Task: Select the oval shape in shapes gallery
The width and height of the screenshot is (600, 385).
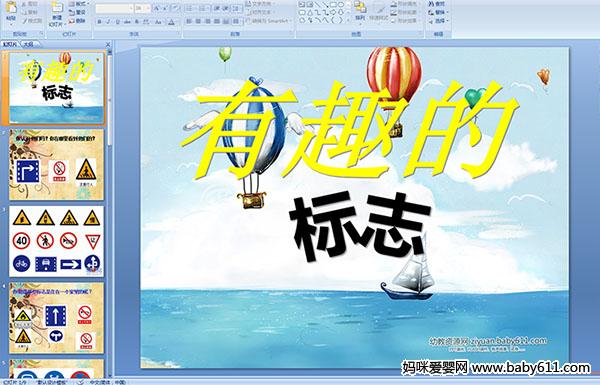Action: coord(341,5)
